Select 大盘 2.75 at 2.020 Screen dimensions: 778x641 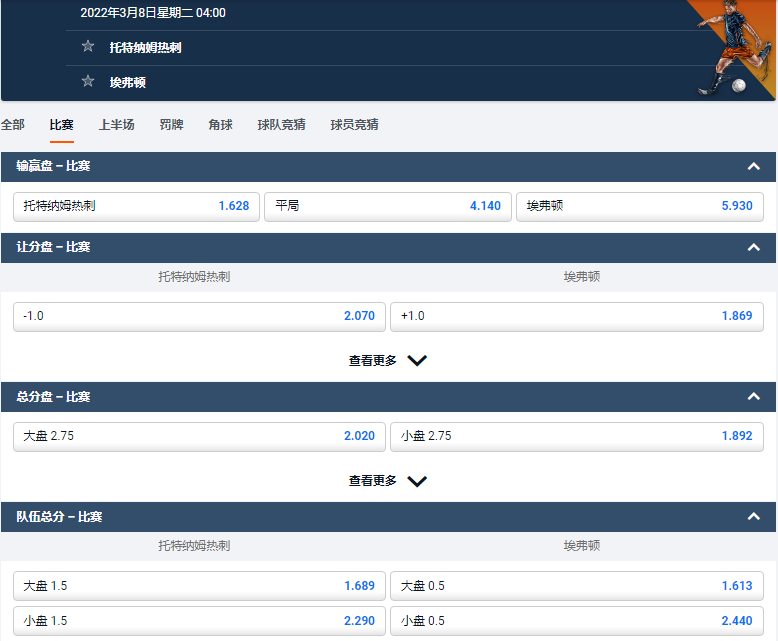coord(199,436)
